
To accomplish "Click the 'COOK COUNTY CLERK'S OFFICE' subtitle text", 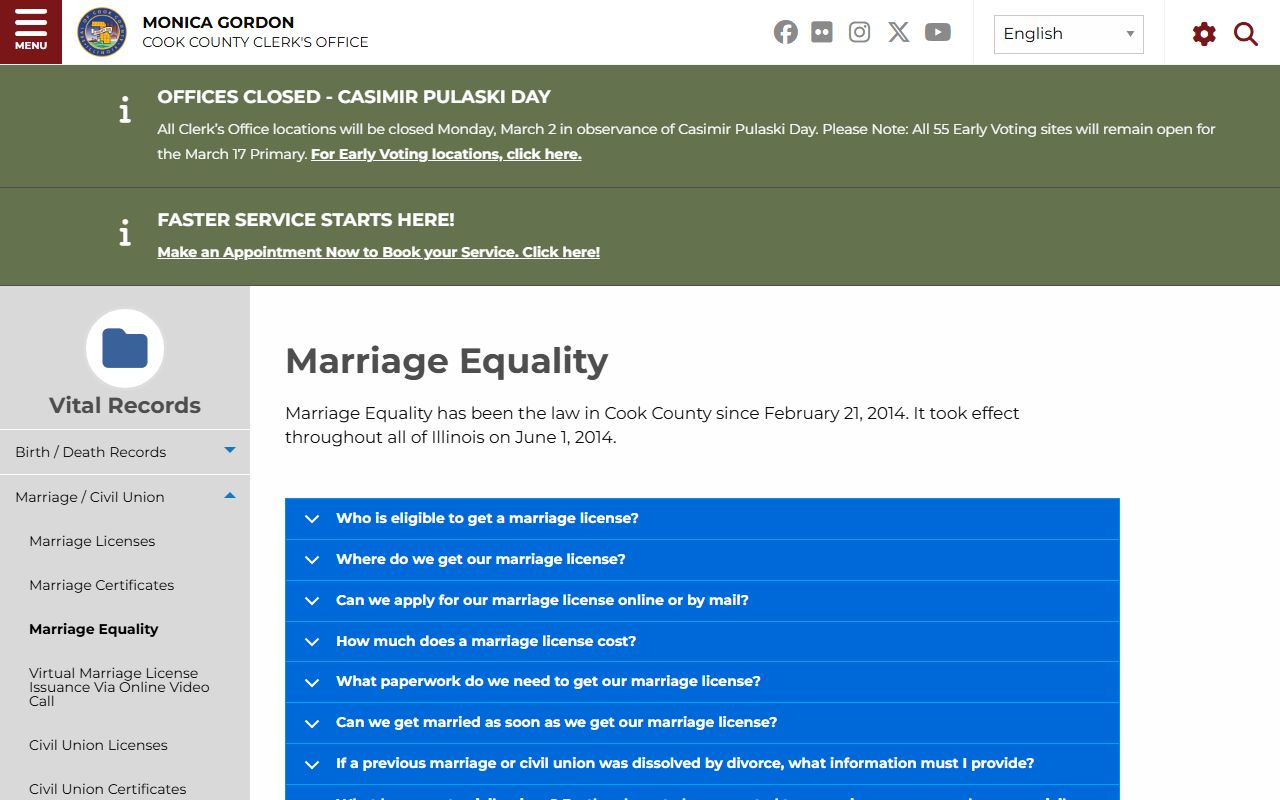I will [x=255, y=42].
